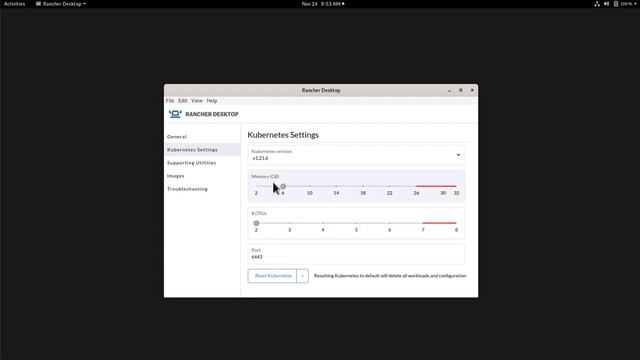The image size is (640, 360).
Task: Click the CPUs slider handle
Action: click(256, 223)
